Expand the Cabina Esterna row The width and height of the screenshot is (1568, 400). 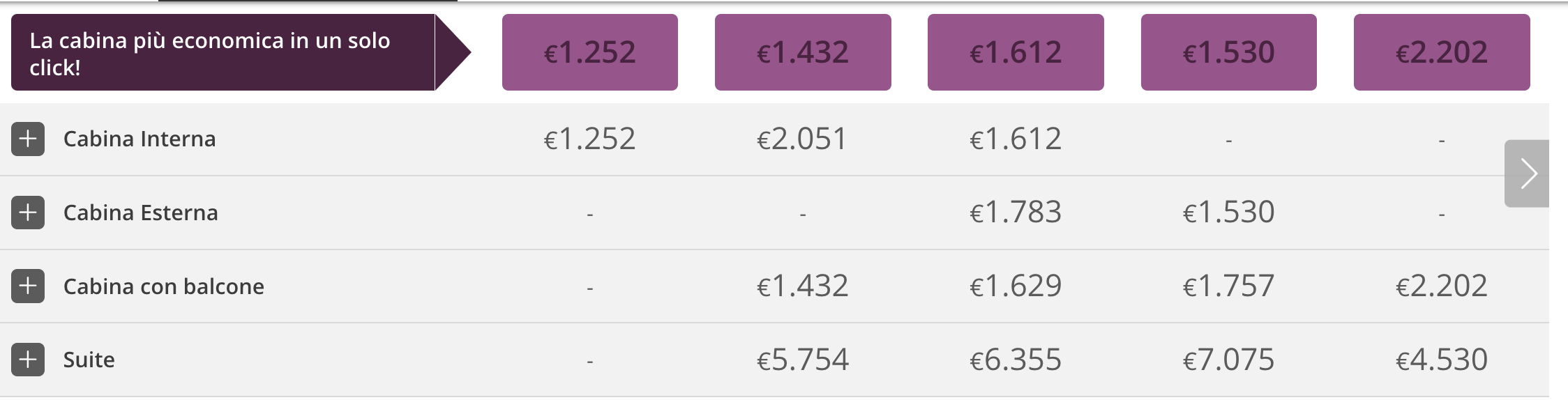[28, 213]
